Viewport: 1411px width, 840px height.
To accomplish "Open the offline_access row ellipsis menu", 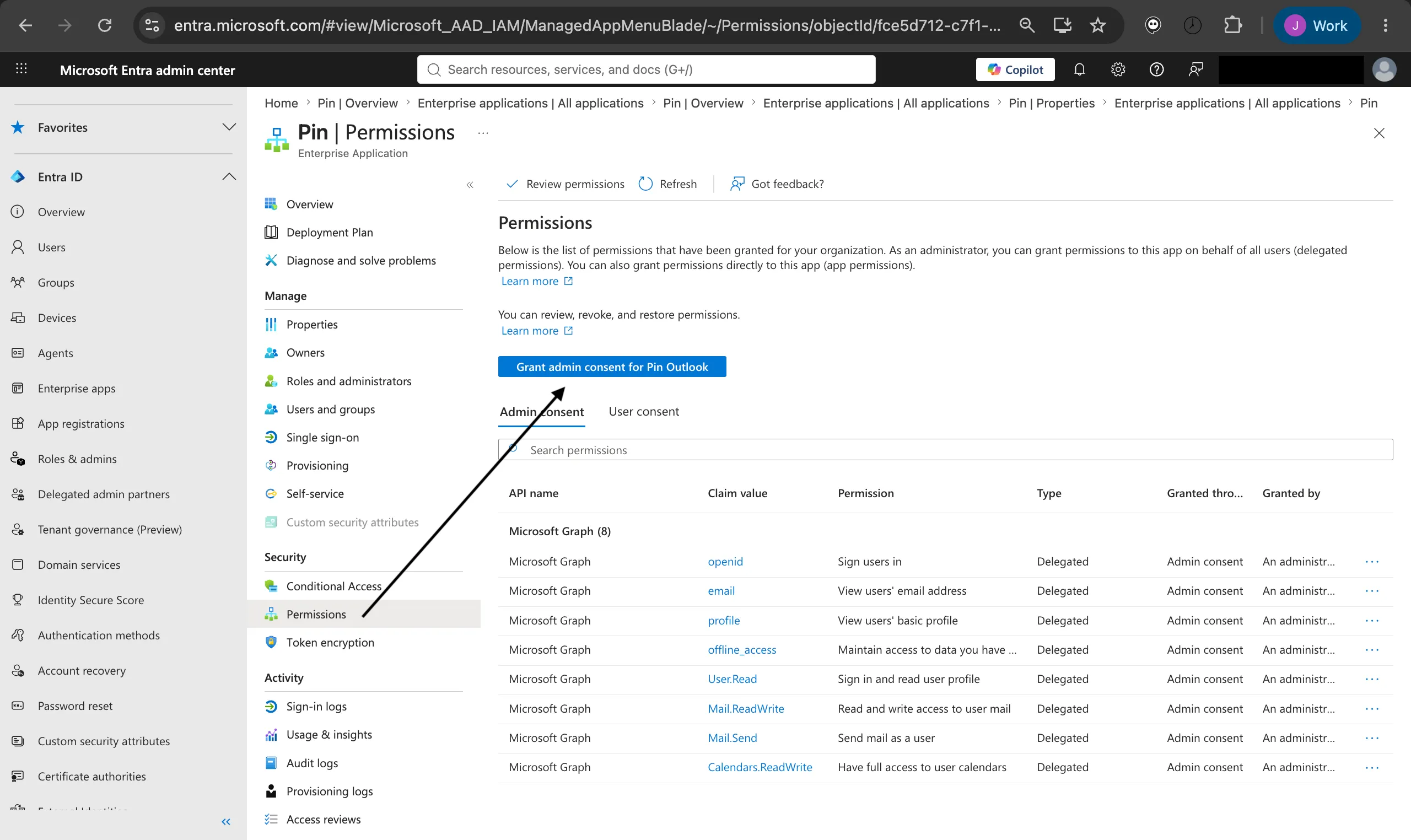I will coord(1371,650).
